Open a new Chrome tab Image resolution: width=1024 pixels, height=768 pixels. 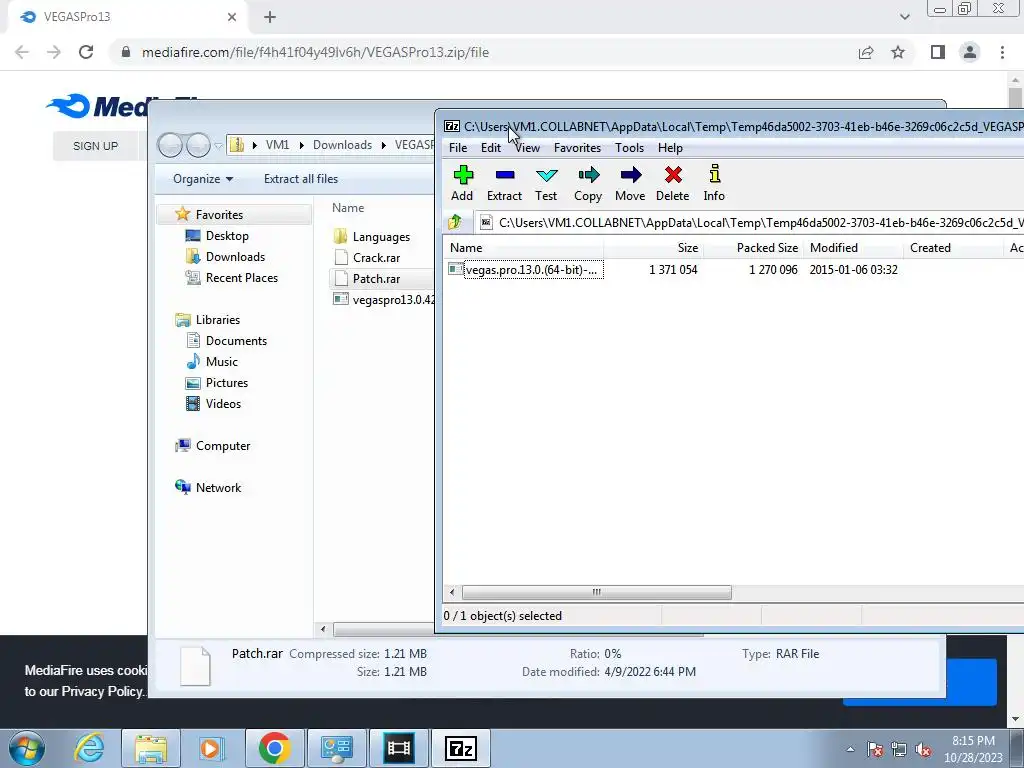coord(270,17)
